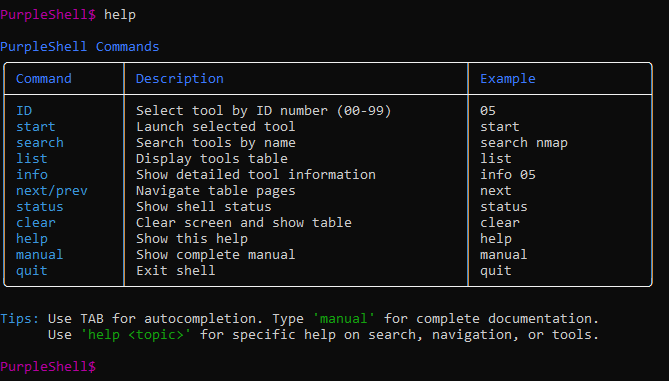Screen dimensions: 669x381
Task: Select "help" in the Command column
Action: pos(32,238)
